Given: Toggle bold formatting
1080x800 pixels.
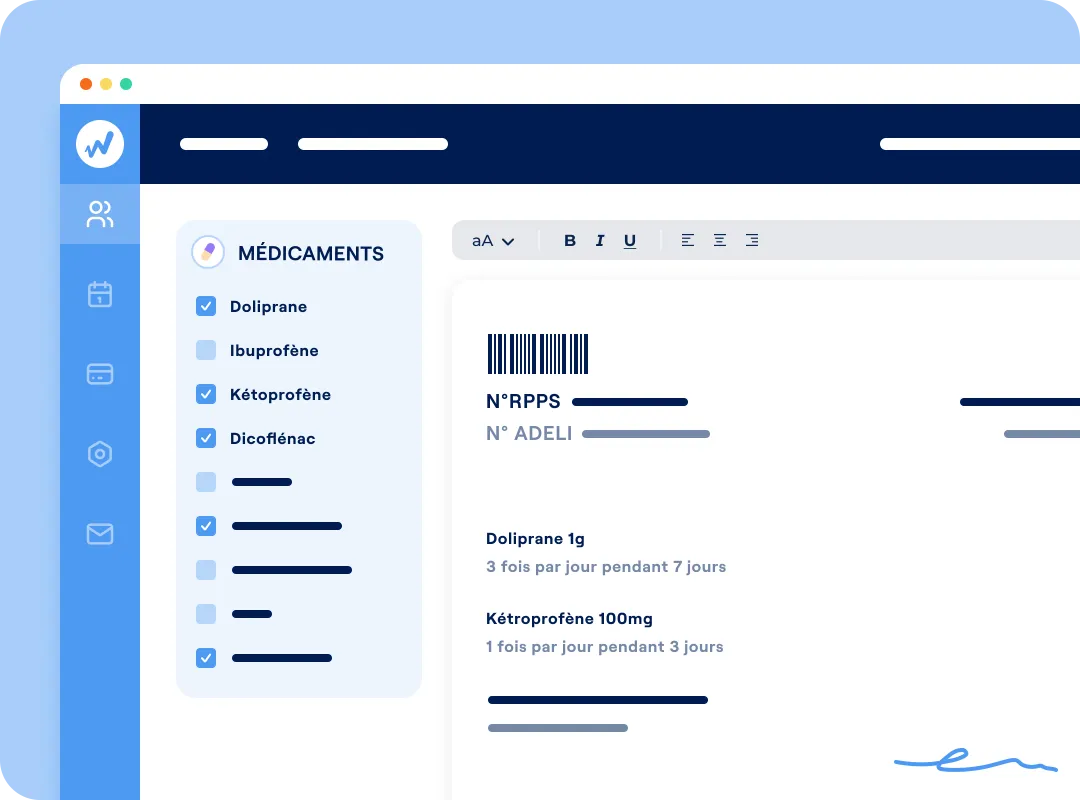Looking at the screenshot, I should (x=570, y=240).
